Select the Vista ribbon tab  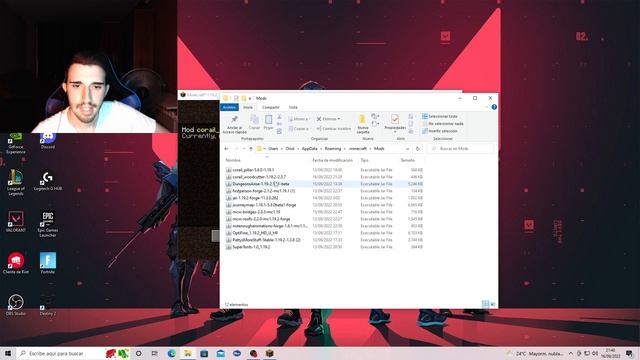pos(293,107)
